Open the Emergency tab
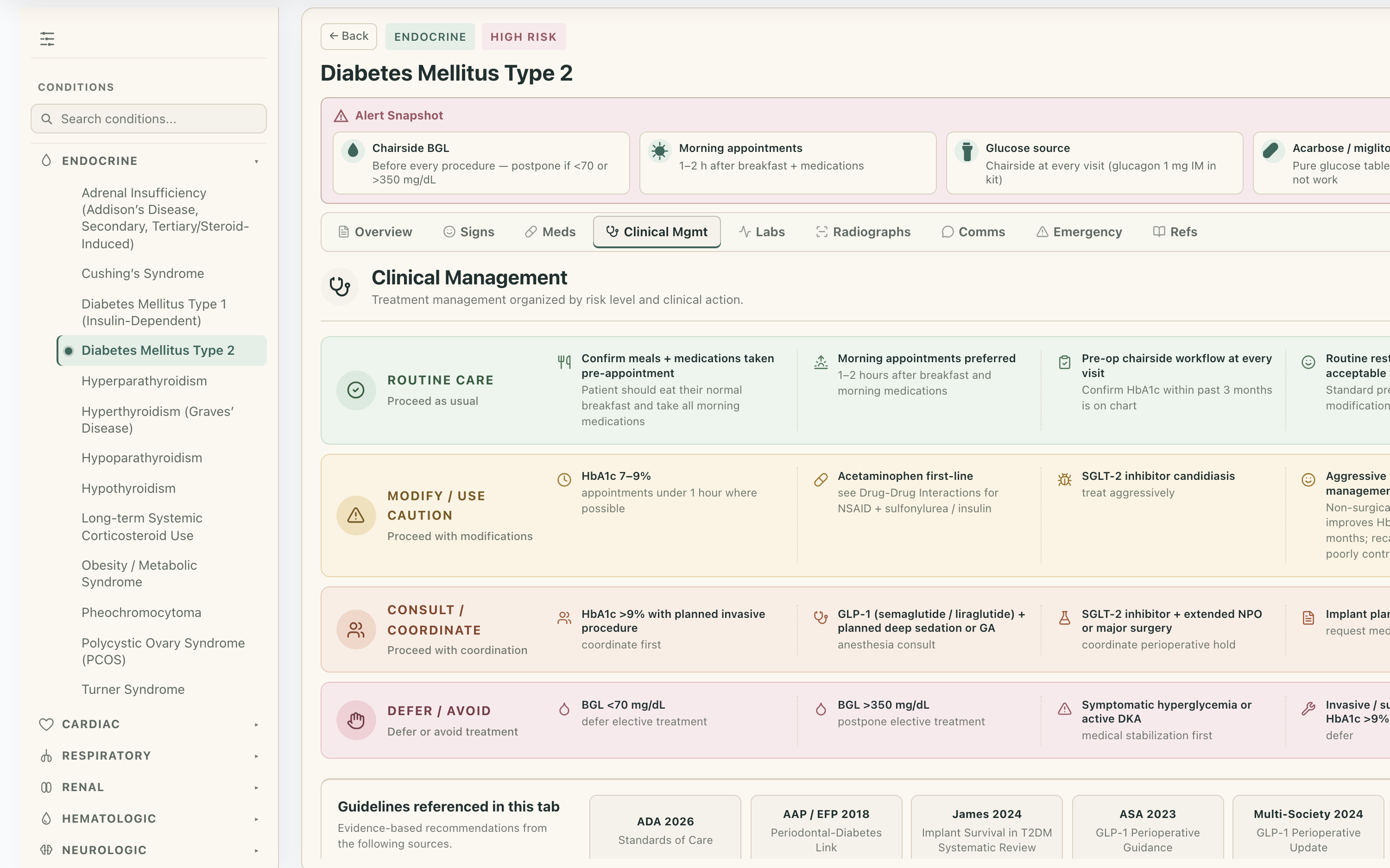This screenshot has height=868, width=1390. [1080, 232]
